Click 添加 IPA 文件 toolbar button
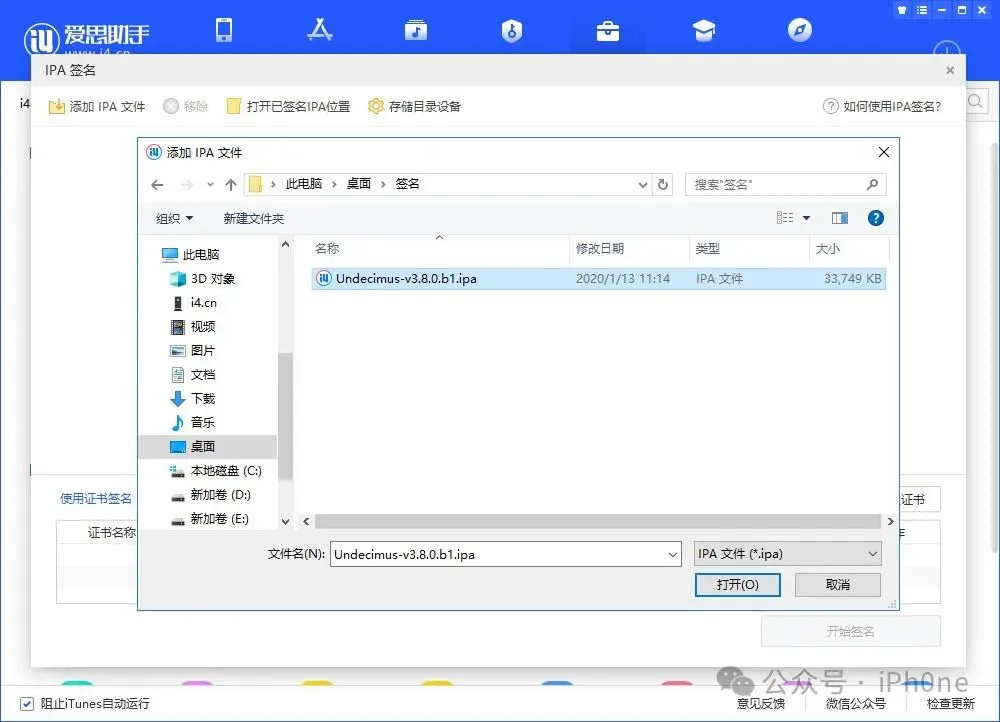1000x722 pixels. (x=97, y=107)
